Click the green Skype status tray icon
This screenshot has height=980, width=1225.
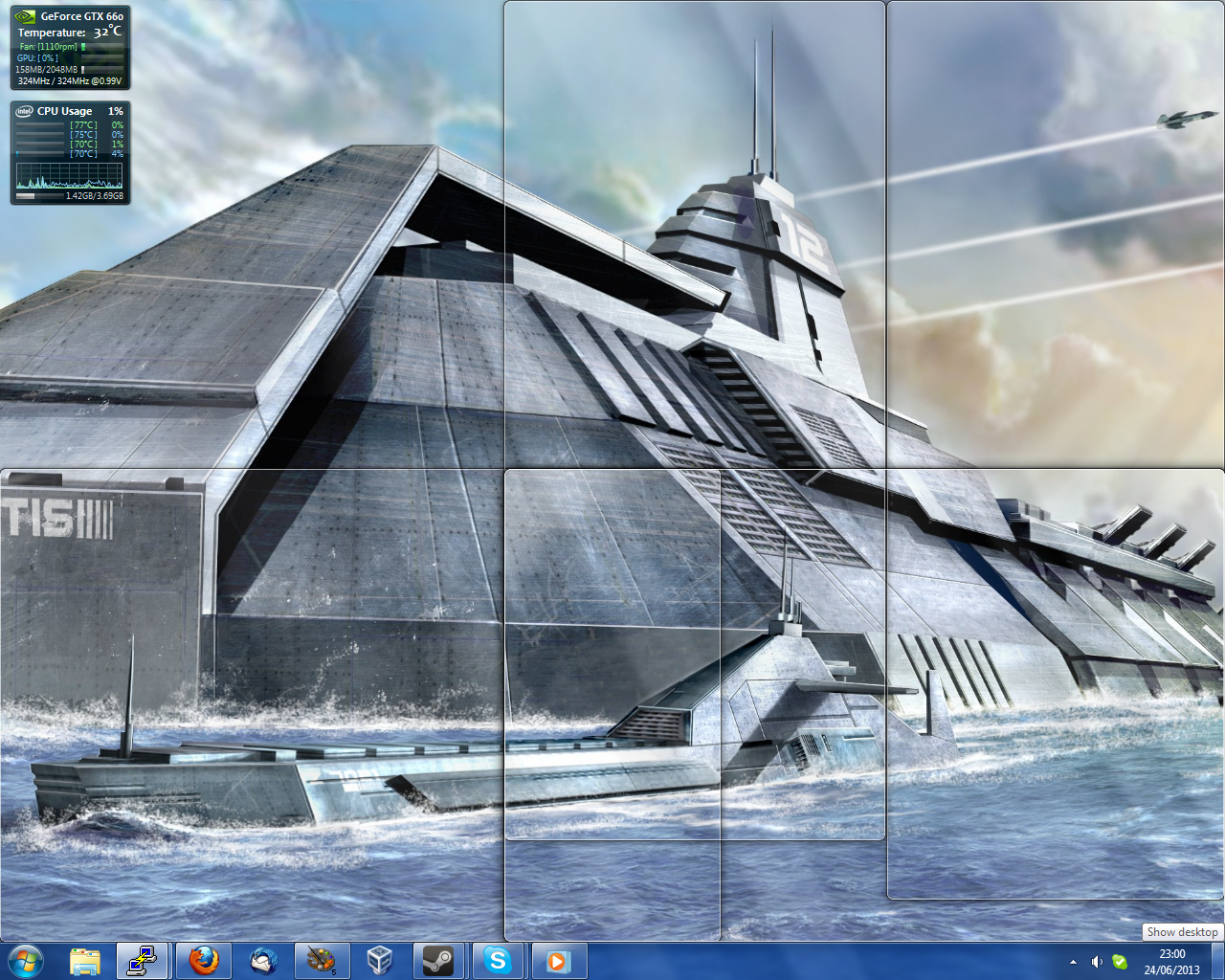[x=1119, y=962]
